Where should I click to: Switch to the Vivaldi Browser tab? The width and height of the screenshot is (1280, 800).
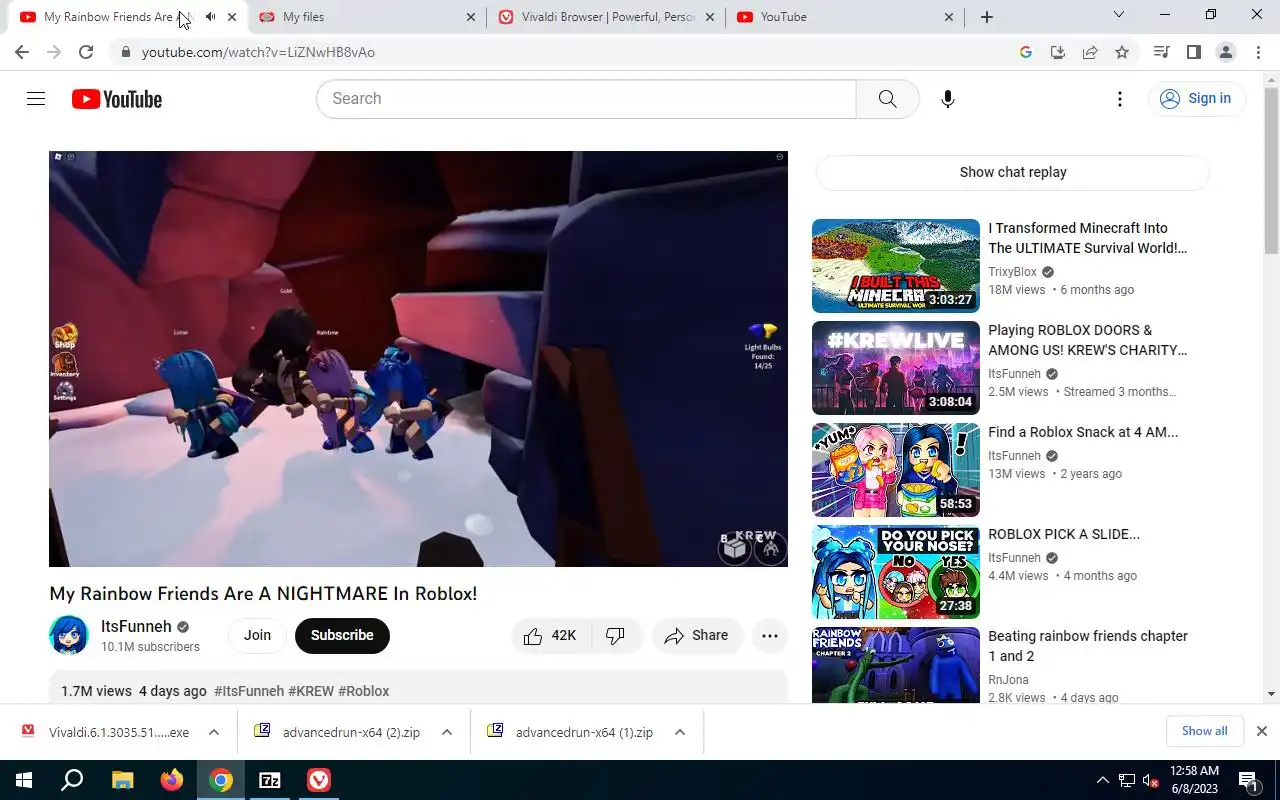[605, 17]
